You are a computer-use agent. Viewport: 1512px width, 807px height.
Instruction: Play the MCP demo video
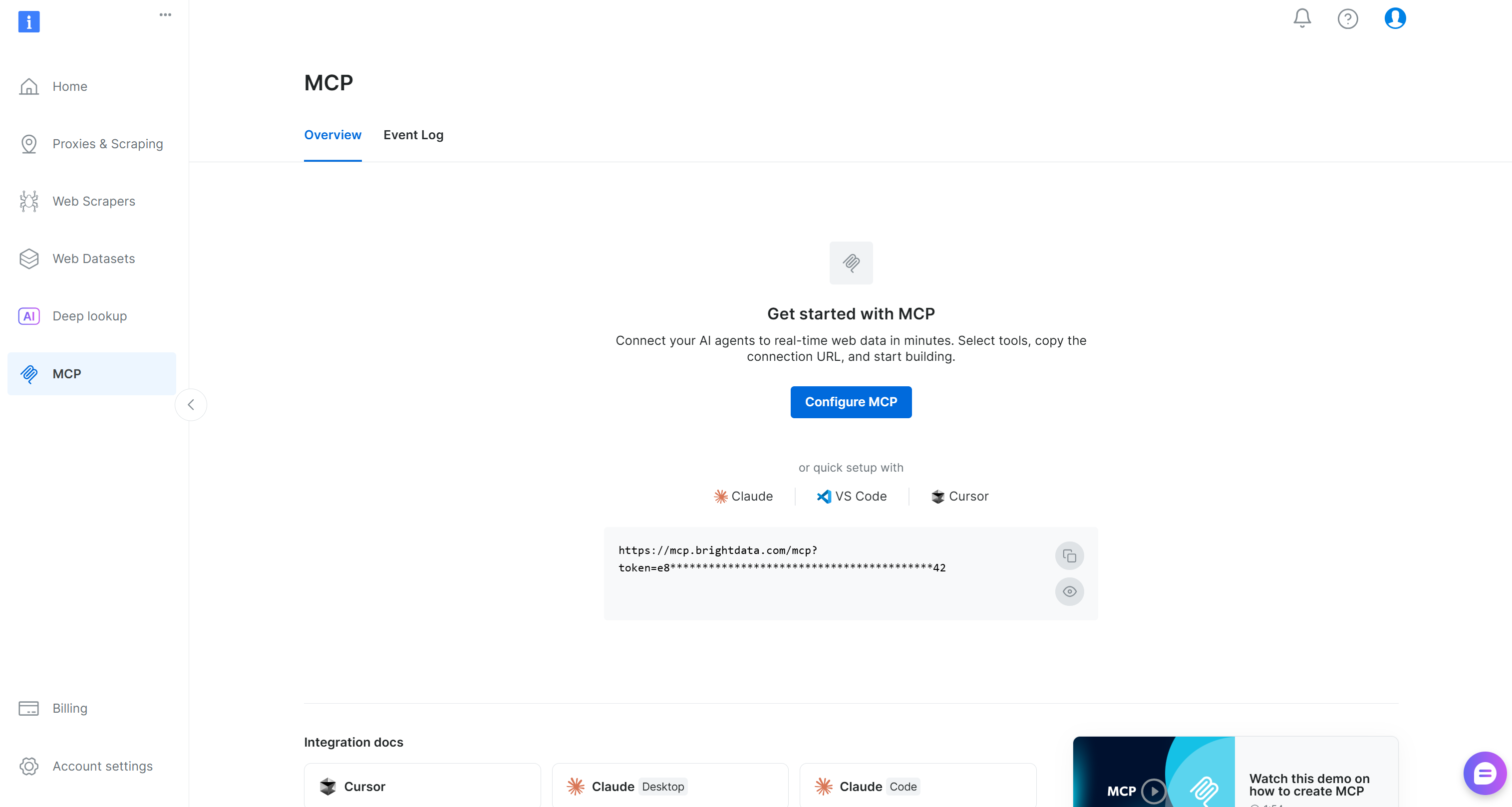click(1154, 791)
